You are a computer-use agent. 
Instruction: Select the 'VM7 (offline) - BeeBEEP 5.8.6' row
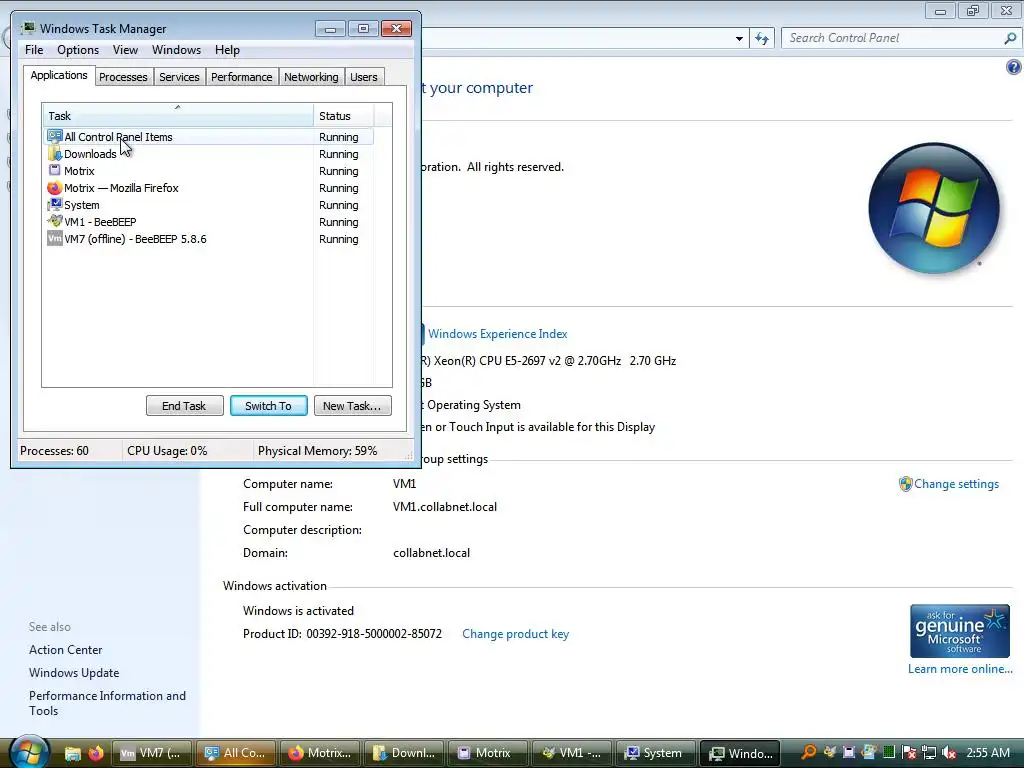click(x=209, y=238)
